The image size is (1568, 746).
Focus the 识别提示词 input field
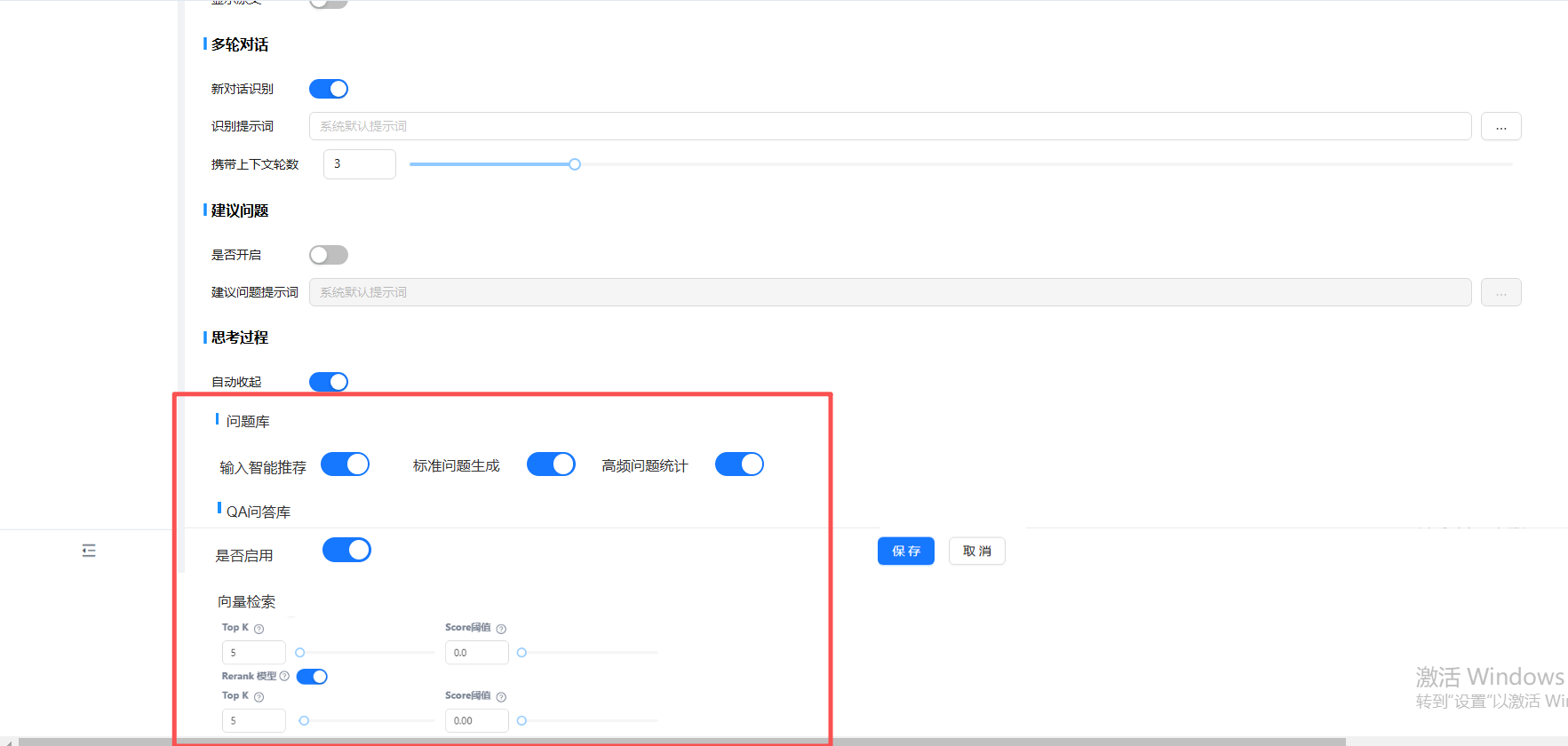click(890, 126)
